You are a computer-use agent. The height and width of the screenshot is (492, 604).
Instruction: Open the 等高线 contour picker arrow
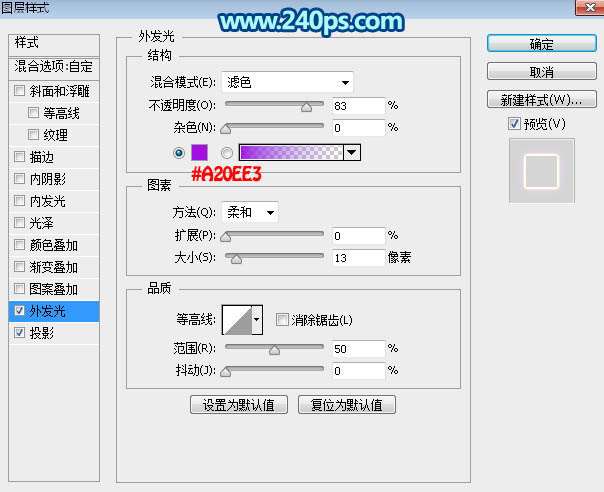point(257,319)
